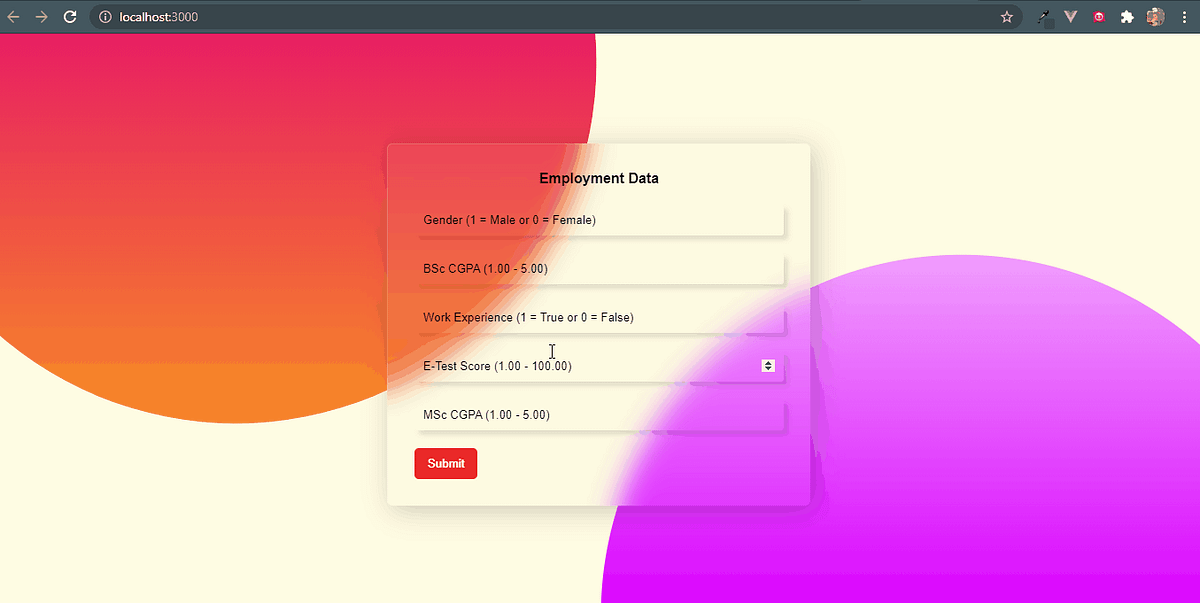Navigate back using the browser back arrow
Image resolution: width=1200 pixels, height=603 pixels.
point(15,16)
